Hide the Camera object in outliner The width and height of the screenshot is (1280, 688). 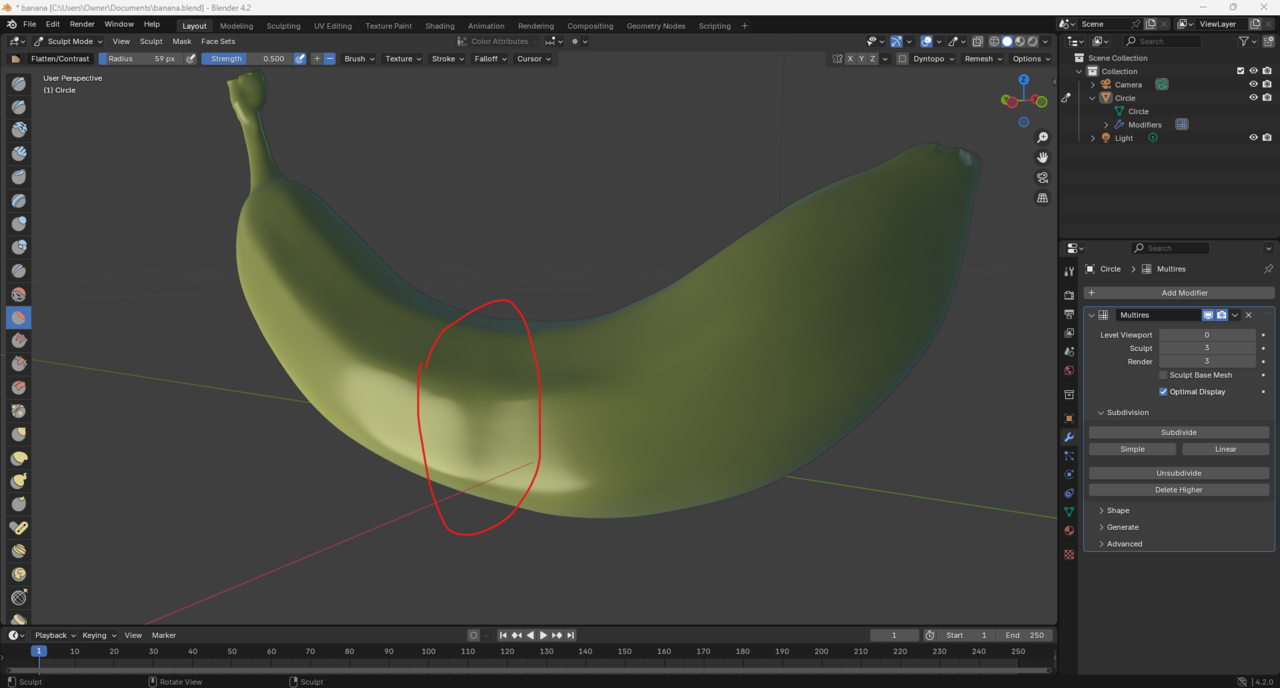(x=1253, y=85)
